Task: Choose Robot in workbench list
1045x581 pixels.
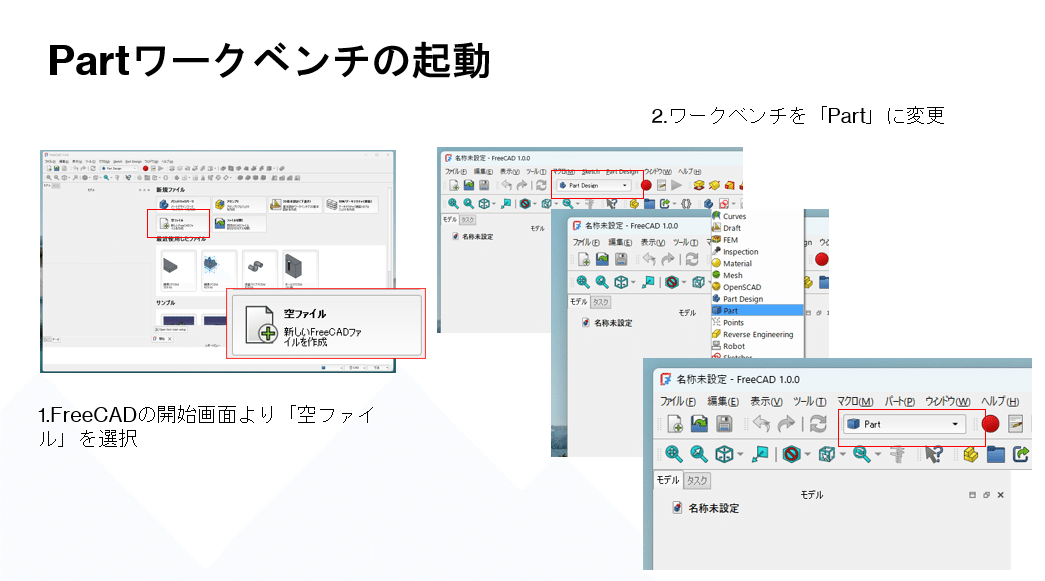Action: [757, 346]
